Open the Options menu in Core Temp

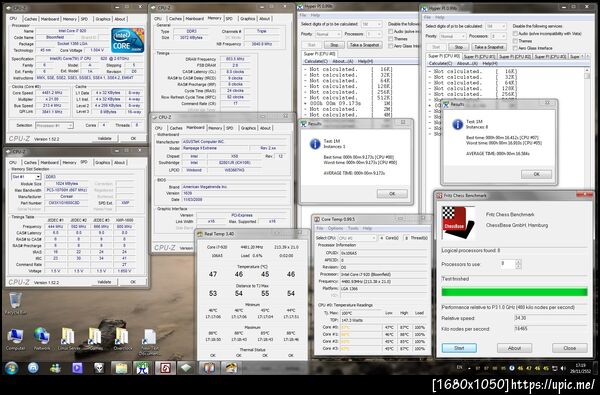(335, 229)
